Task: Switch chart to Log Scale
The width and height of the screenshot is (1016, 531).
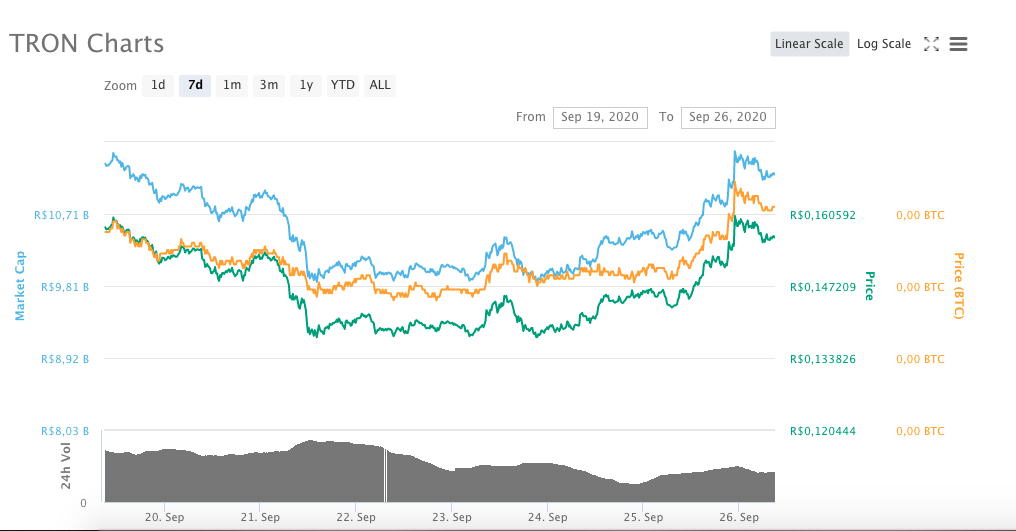Action: (x=884, y=44)
